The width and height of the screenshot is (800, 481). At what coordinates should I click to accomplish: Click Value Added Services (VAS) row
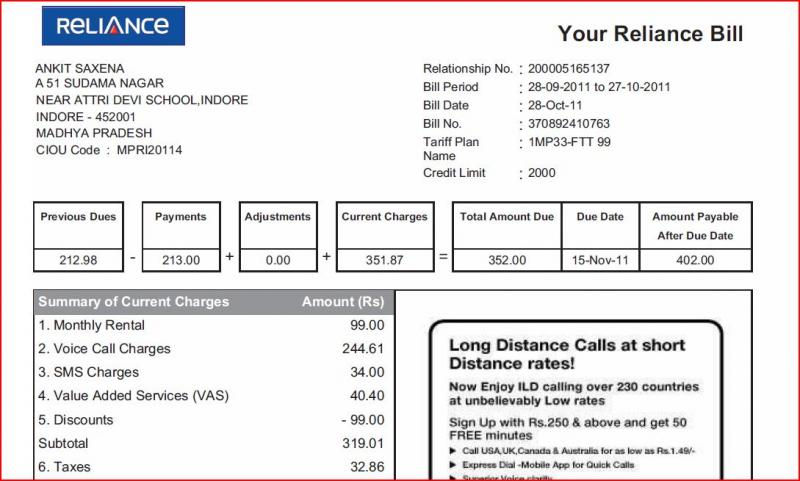point(134,395)
